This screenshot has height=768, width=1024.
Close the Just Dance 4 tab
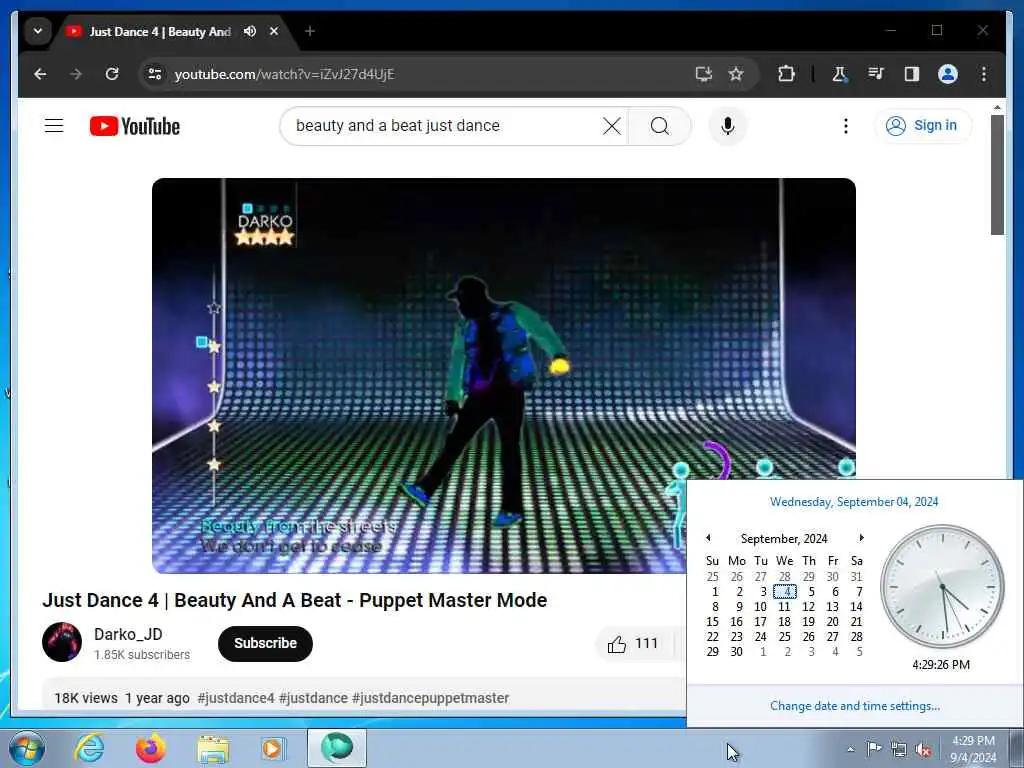pos(274,31)
